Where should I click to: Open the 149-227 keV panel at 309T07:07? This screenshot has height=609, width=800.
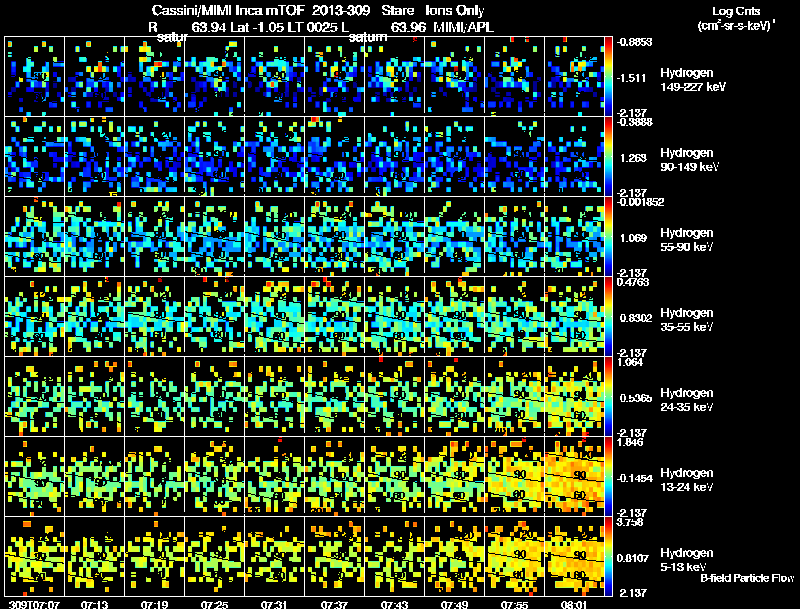(35, 76)
